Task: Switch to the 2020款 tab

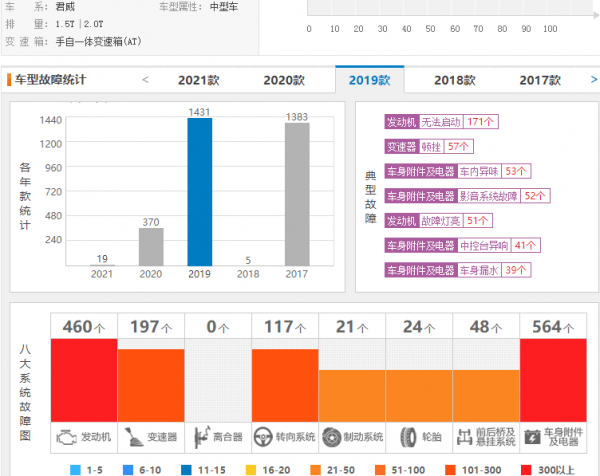Action: pos(284,80)
